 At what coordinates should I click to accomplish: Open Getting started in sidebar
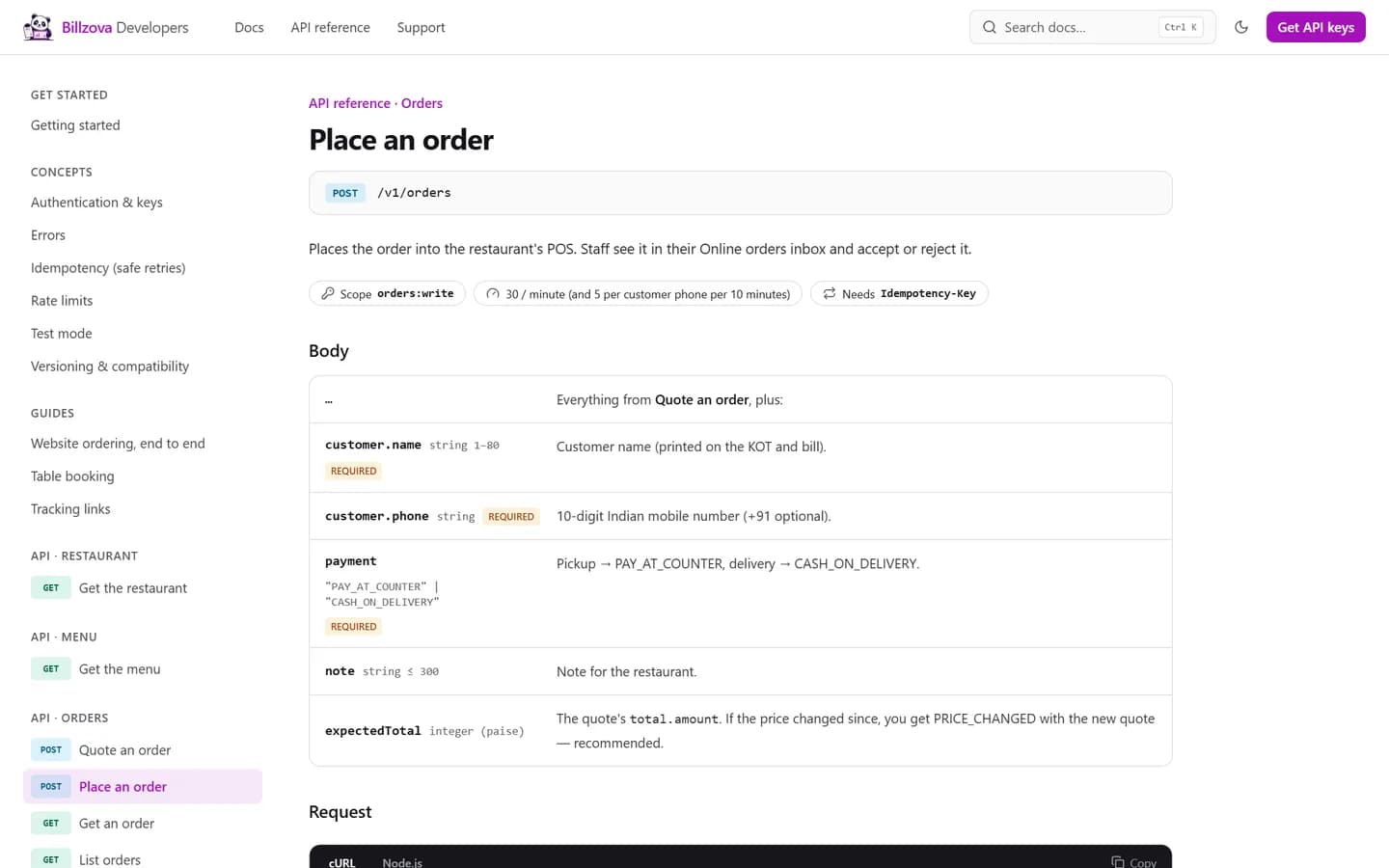coord(75,125)
